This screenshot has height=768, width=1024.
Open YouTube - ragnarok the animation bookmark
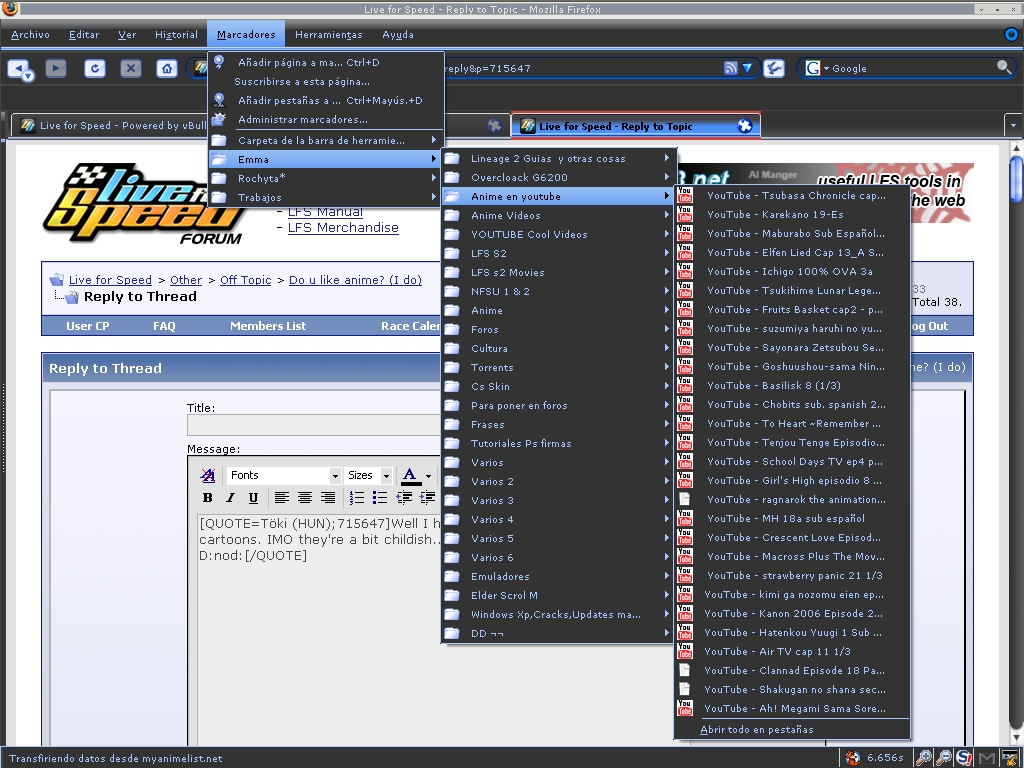click(792, 500)
